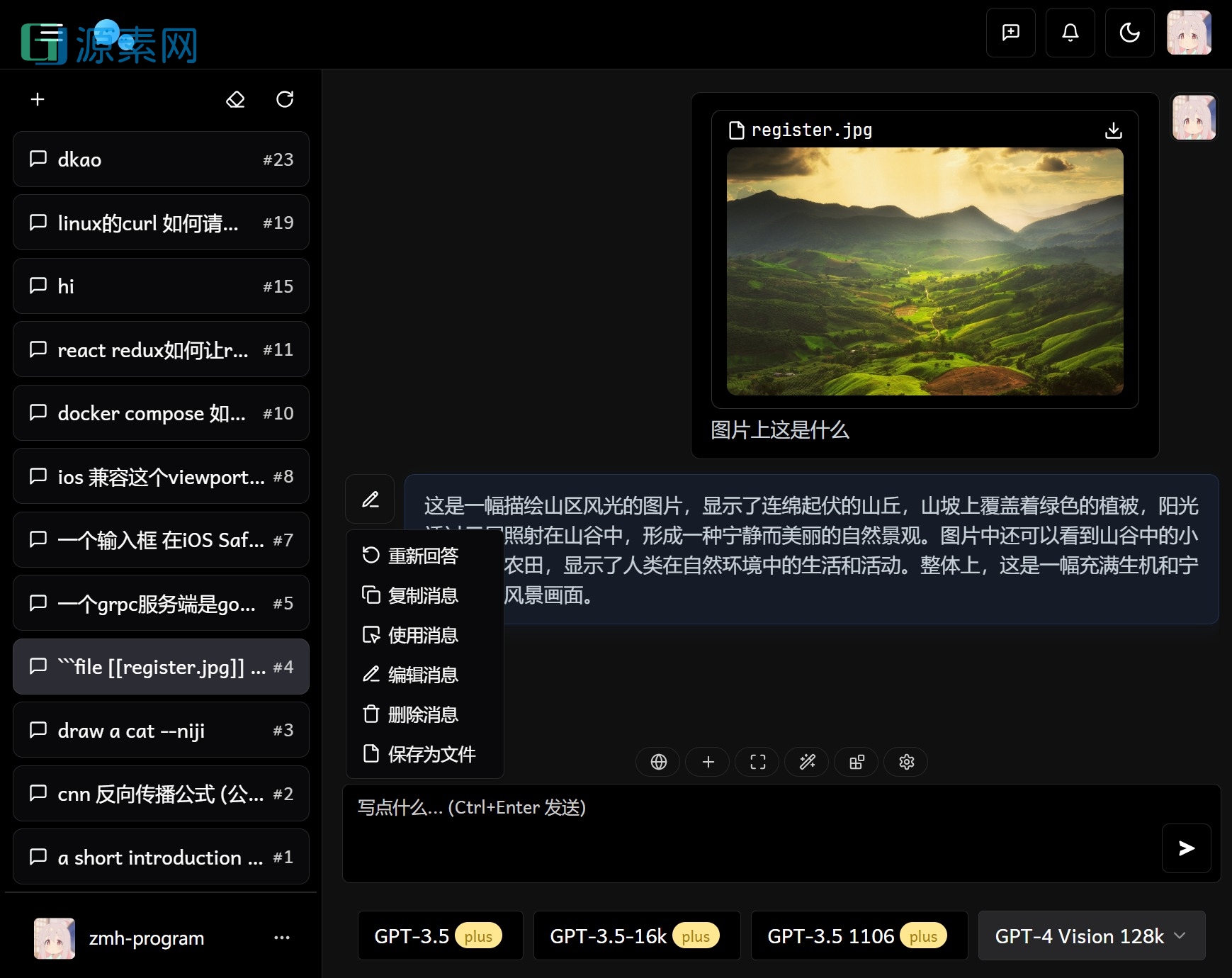Refresh the conversation list
Screen dimensions: 1232x978
coord(284,99)
